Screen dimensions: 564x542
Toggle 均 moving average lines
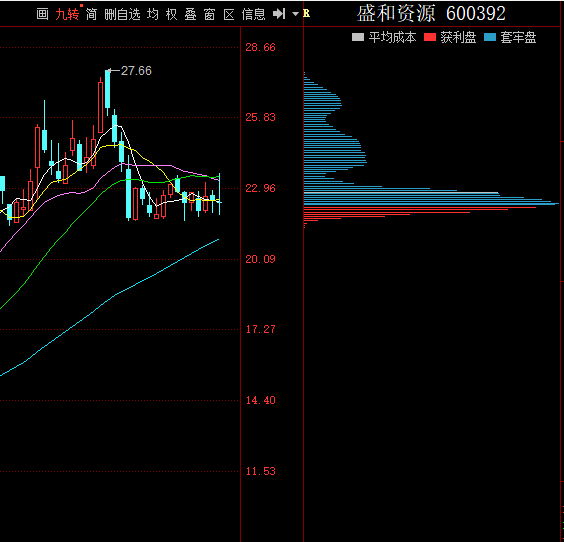(153, 14)
